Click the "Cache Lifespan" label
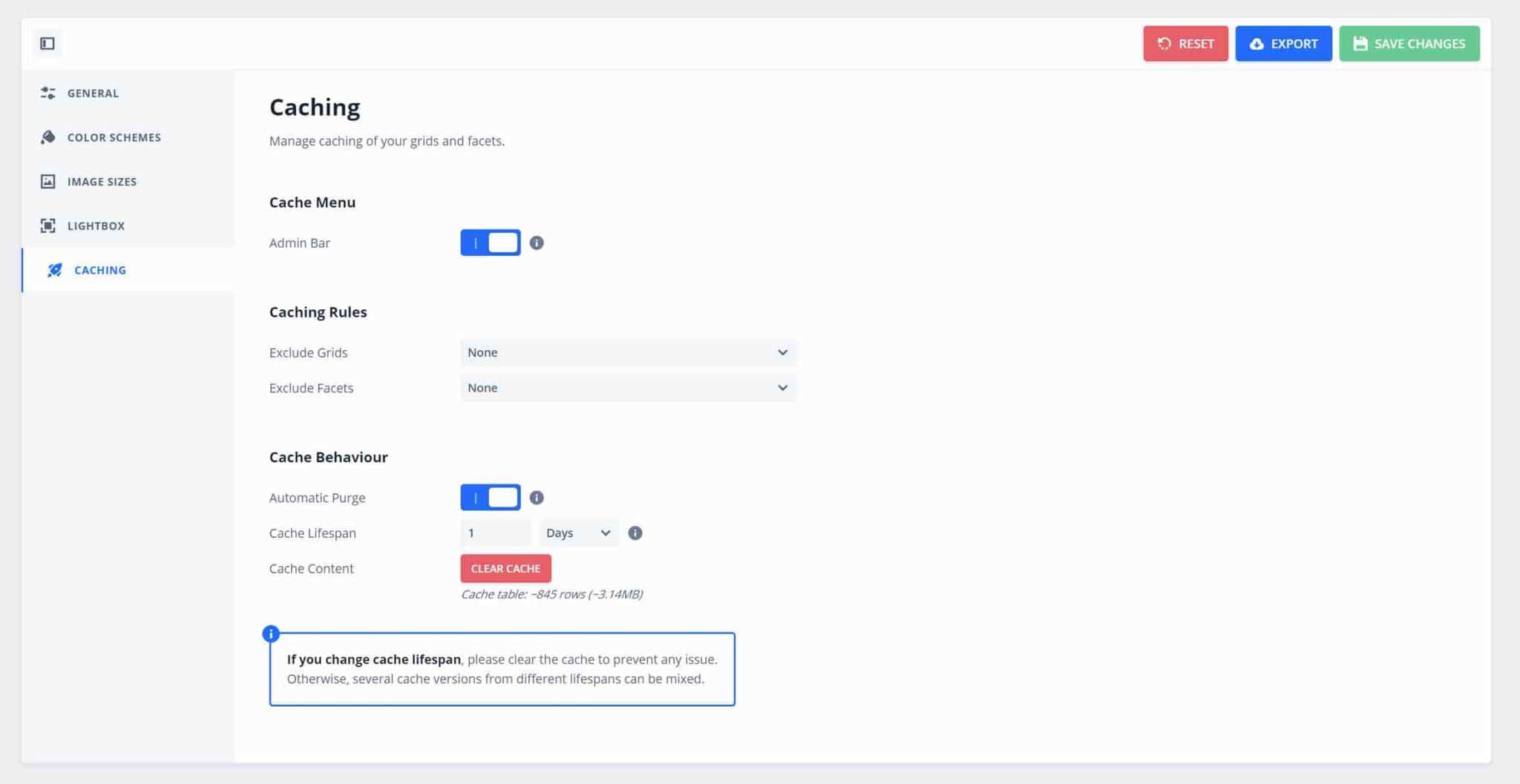Viewport: 1520px width, 784px height. 313,533
